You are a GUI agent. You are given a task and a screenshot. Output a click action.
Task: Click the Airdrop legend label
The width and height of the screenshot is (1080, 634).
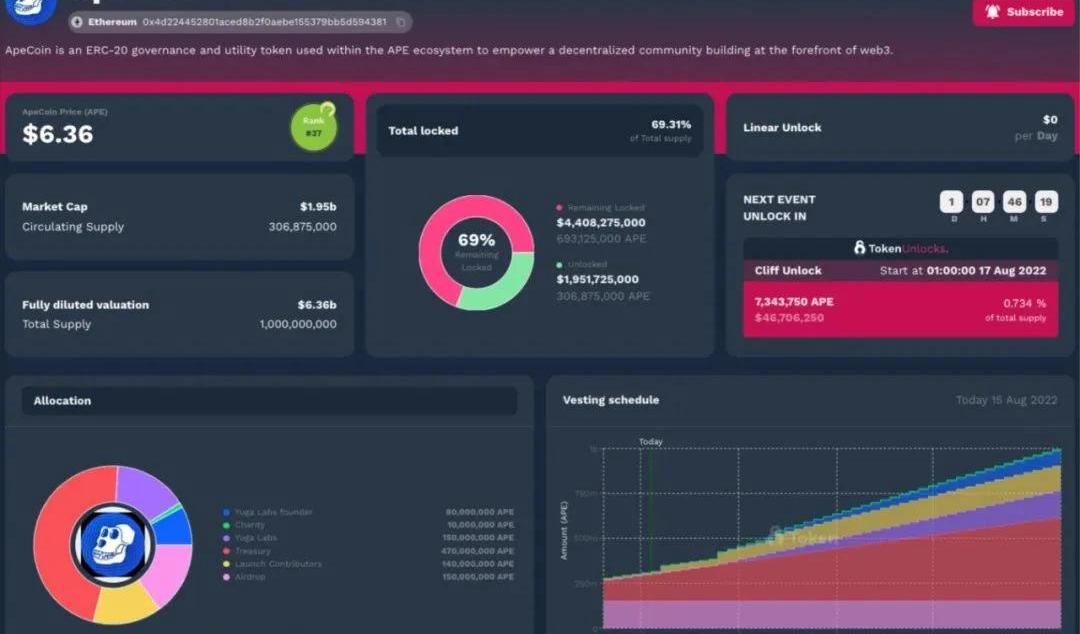[x=250, y=577]
